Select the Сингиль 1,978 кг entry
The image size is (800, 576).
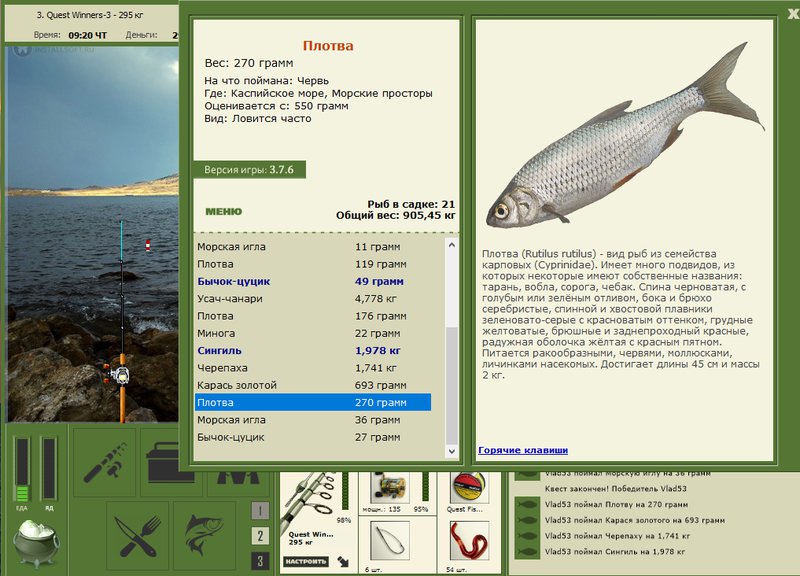(x=313, y=350)
